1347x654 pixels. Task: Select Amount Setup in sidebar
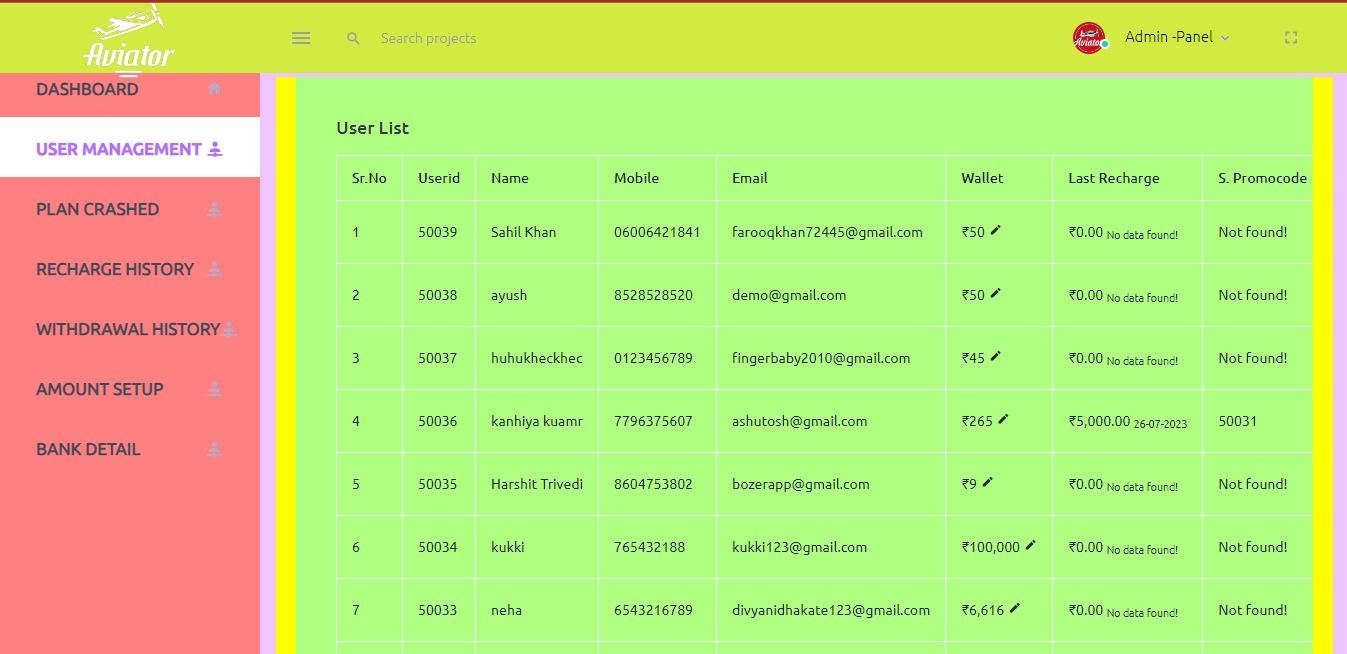(100, 389)
